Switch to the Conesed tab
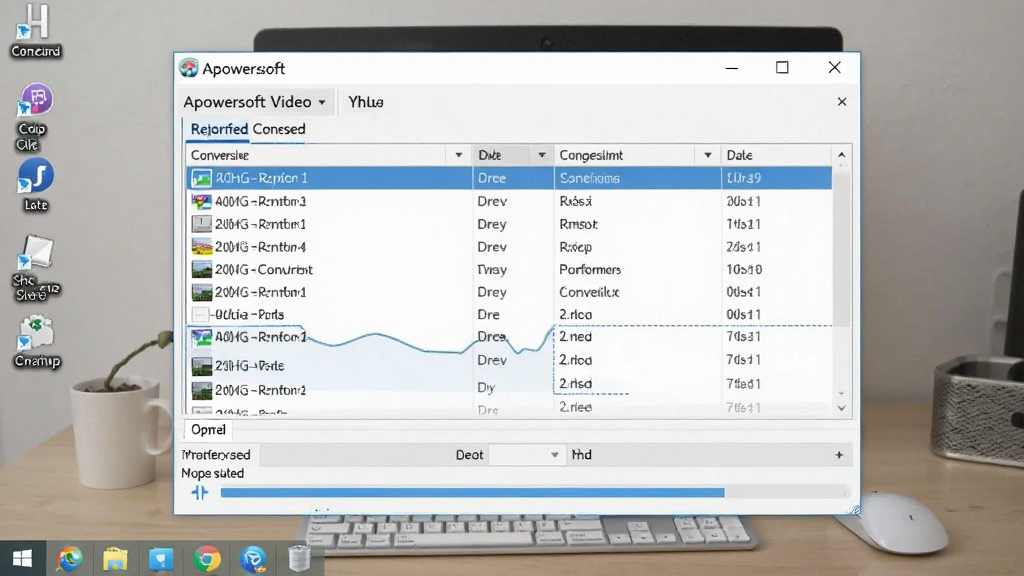This screenshot has height=576, width=1024. [x=279, y=129]
